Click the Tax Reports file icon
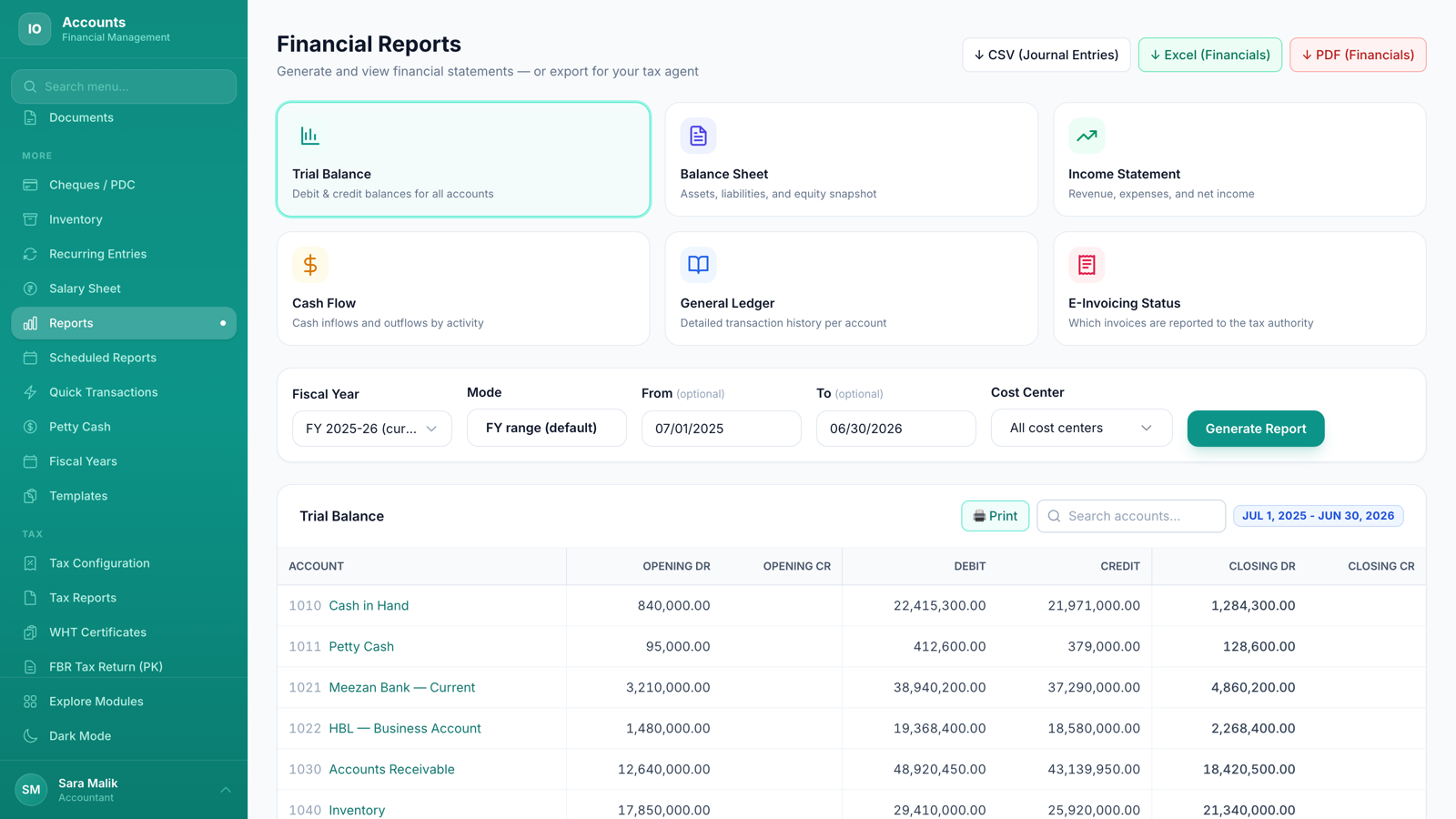The width and height of the screenshot is (1456, 819). pyautogui.click(x=30, y=598)
